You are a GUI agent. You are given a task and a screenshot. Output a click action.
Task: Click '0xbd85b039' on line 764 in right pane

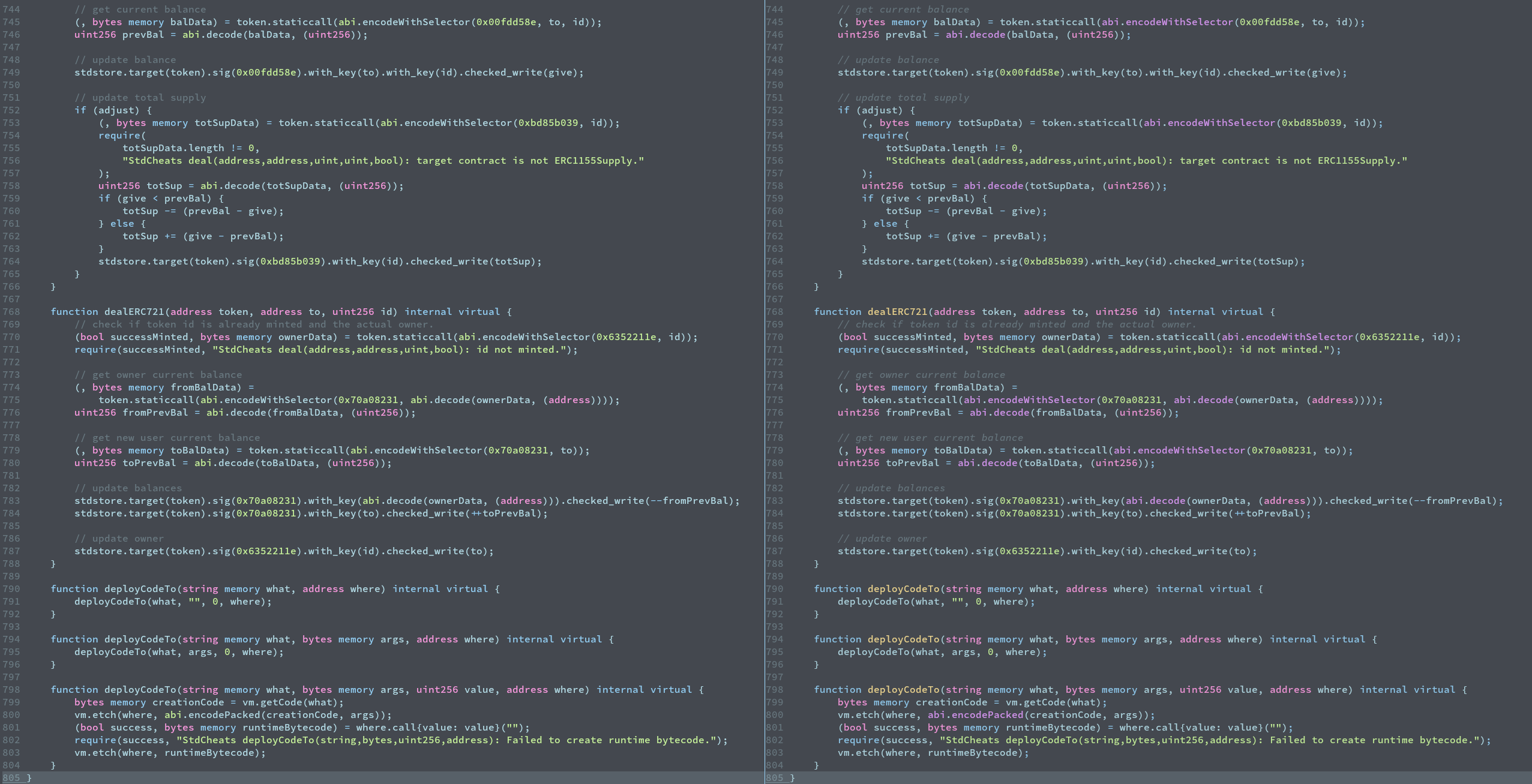[1054, 262]
